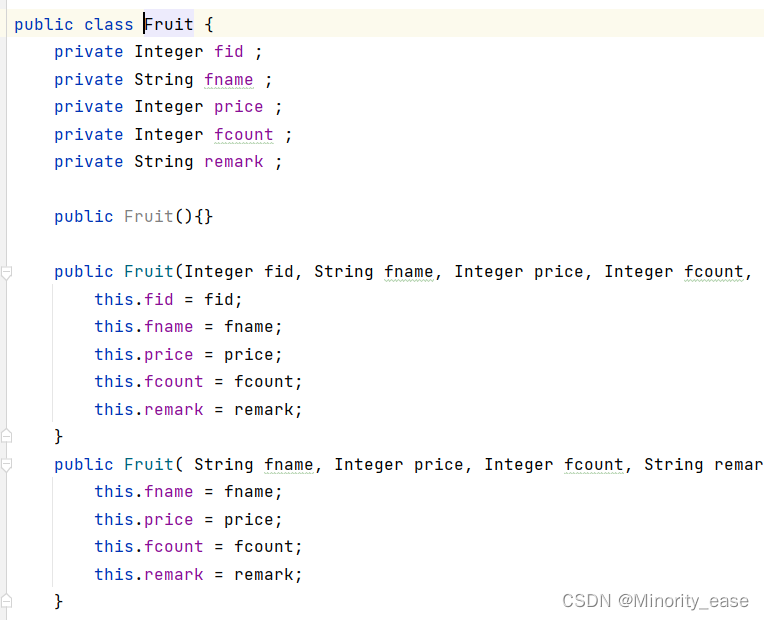Click the class keyword on the first line
Image resolution: width=764 pixels, height=620 pixels.
coord(108,24)
